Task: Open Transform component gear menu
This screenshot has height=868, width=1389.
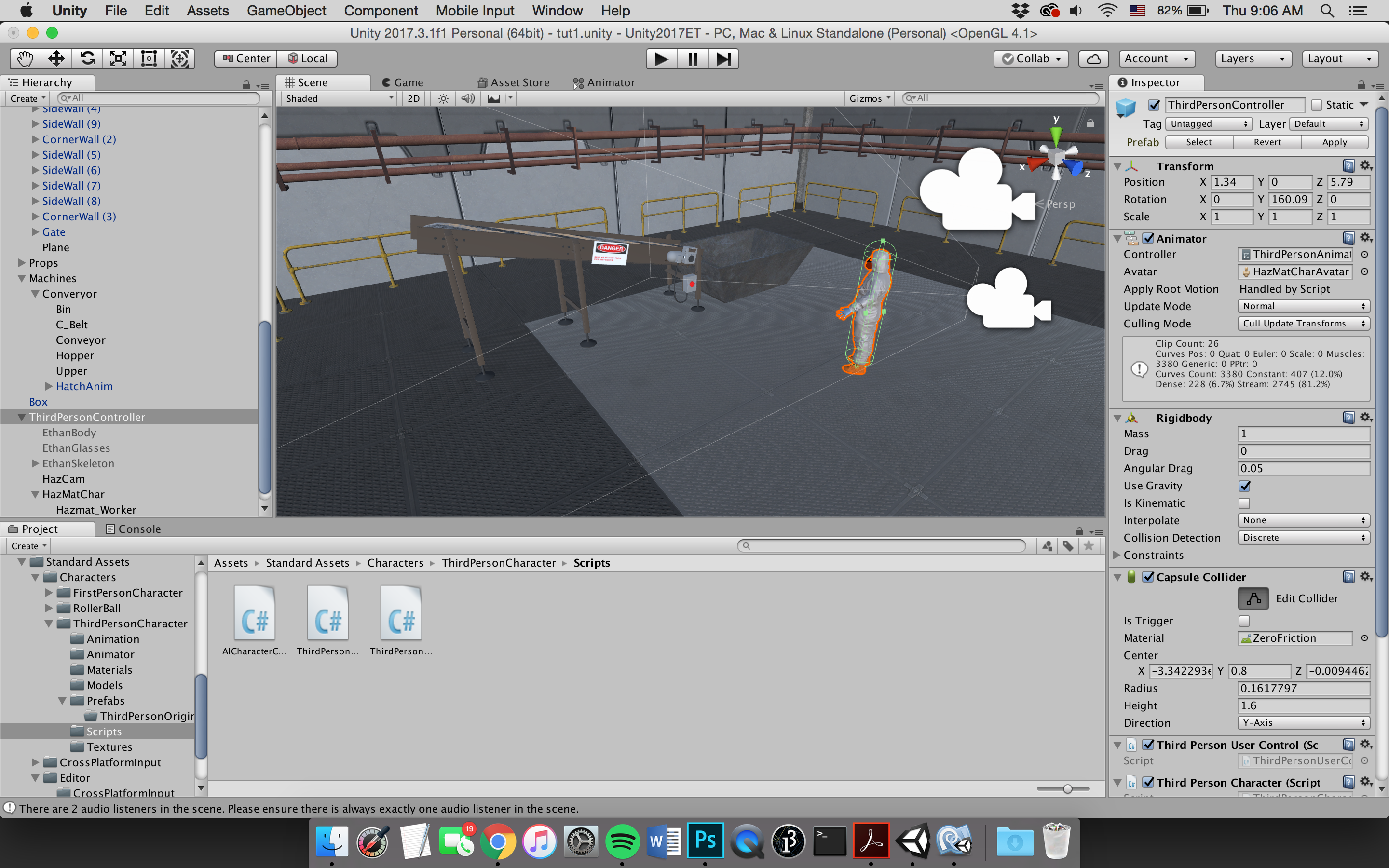Action: 1366,166
